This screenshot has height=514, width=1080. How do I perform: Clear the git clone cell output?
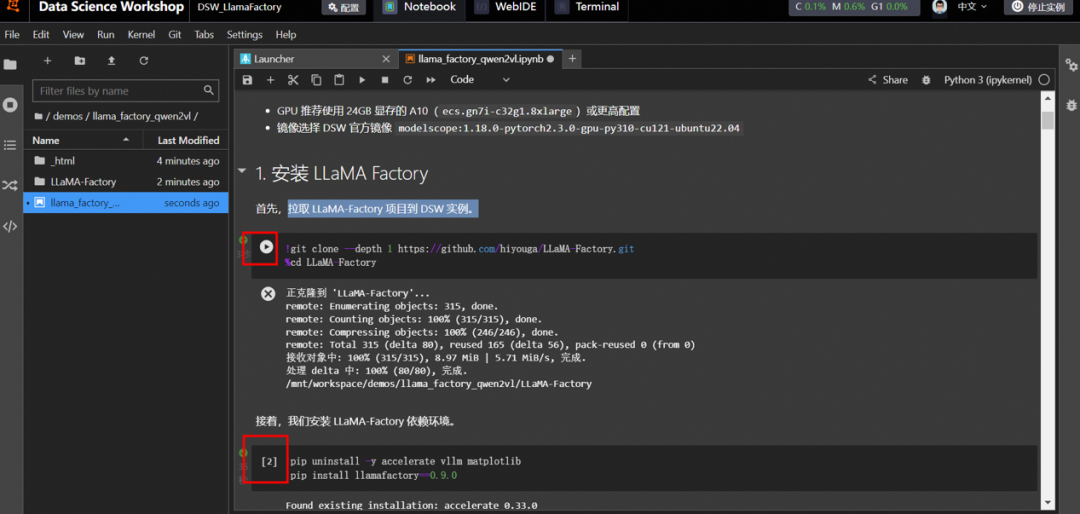tap(268, 294)
